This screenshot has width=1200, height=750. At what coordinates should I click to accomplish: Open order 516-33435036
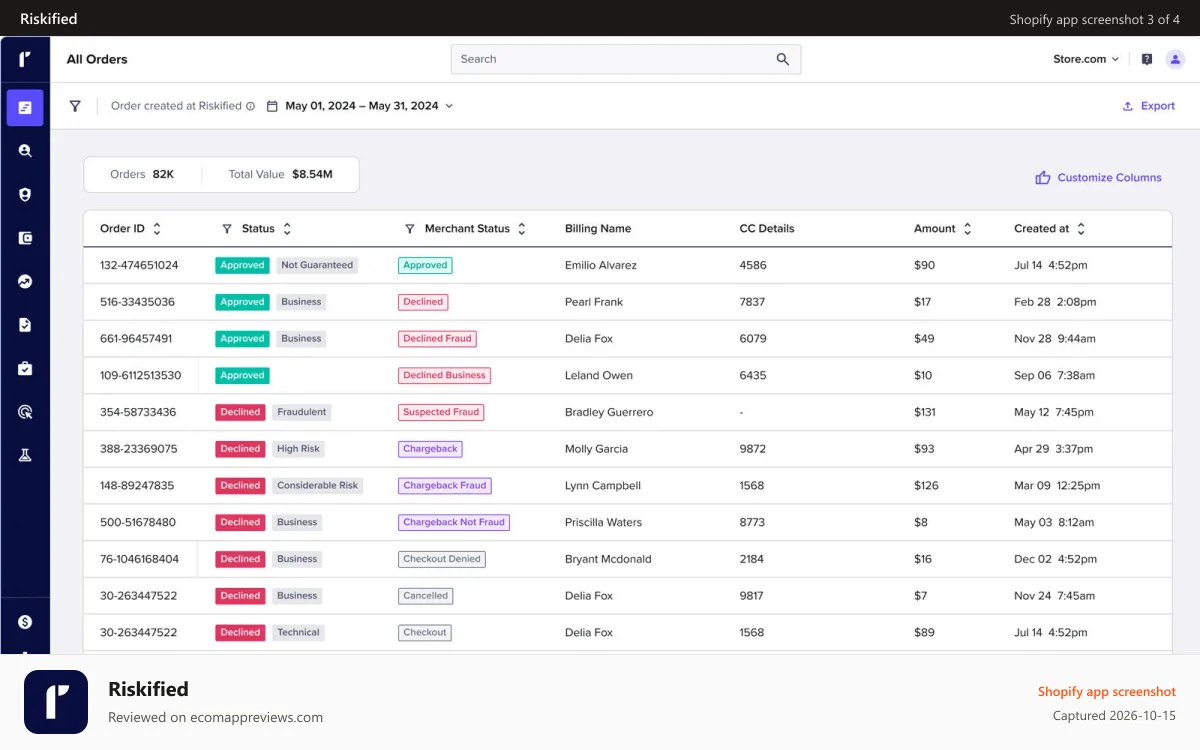pos(137,302)
